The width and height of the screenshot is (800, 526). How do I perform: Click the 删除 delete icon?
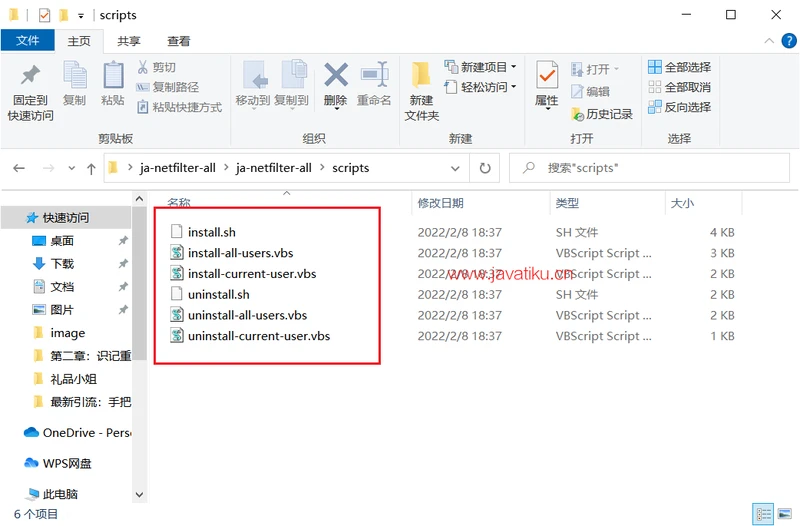335,77
